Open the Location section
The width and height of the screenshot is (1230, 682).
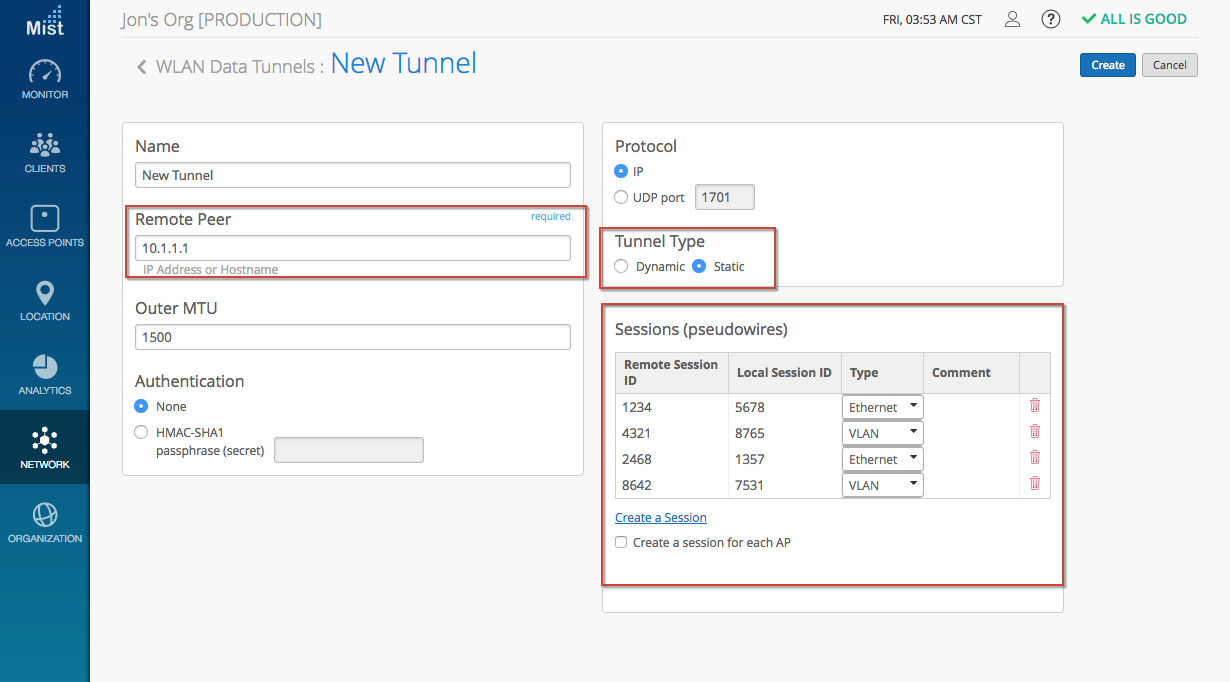point(45,301)
